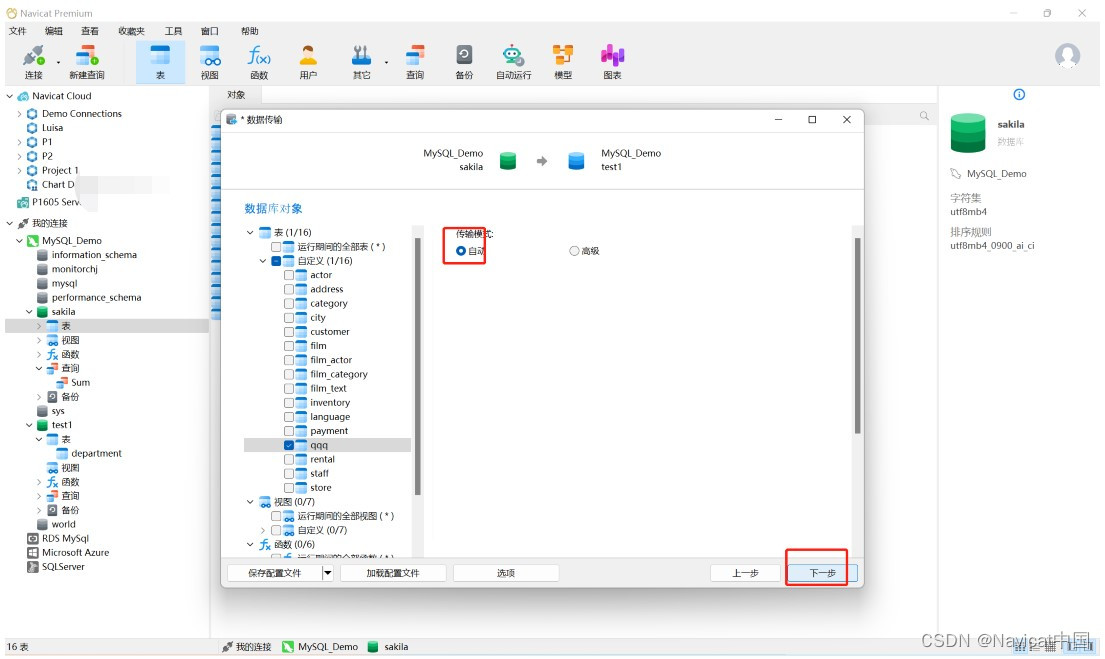1105x659 pixels.
Task: Click the Connection (连接) toolbar icon
Action: (33, 62)
